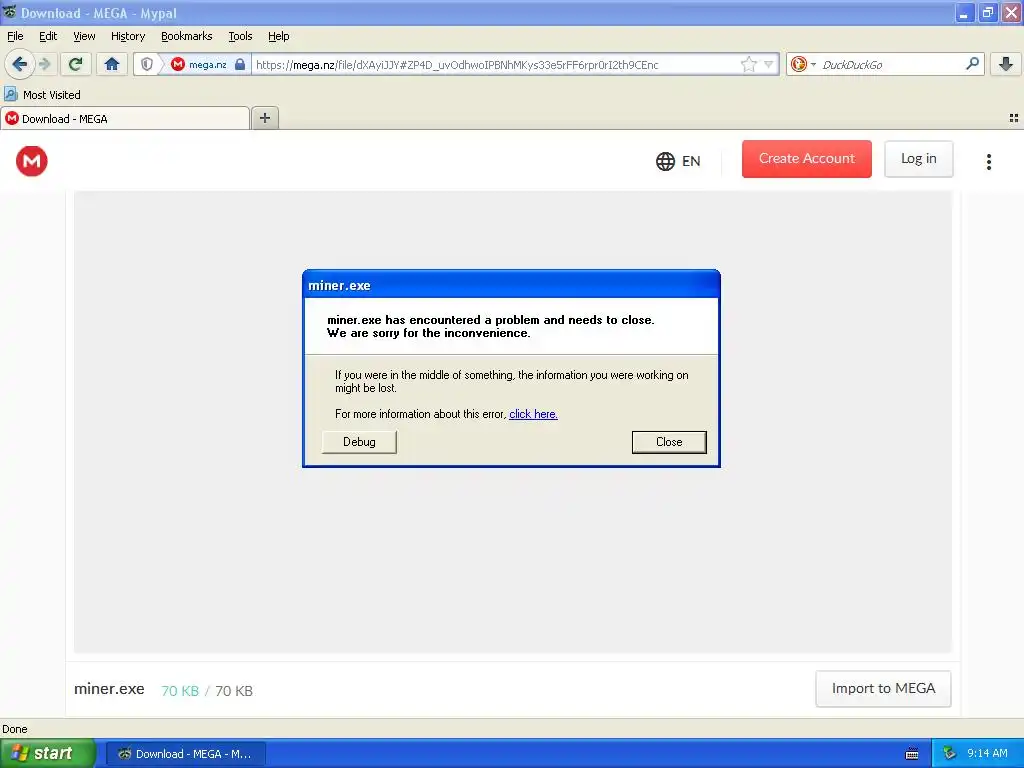Select the Download - MEGA taskbar item
This screenshot has height=768, width=1024.
pyautogui.click(x=185, y=754)
